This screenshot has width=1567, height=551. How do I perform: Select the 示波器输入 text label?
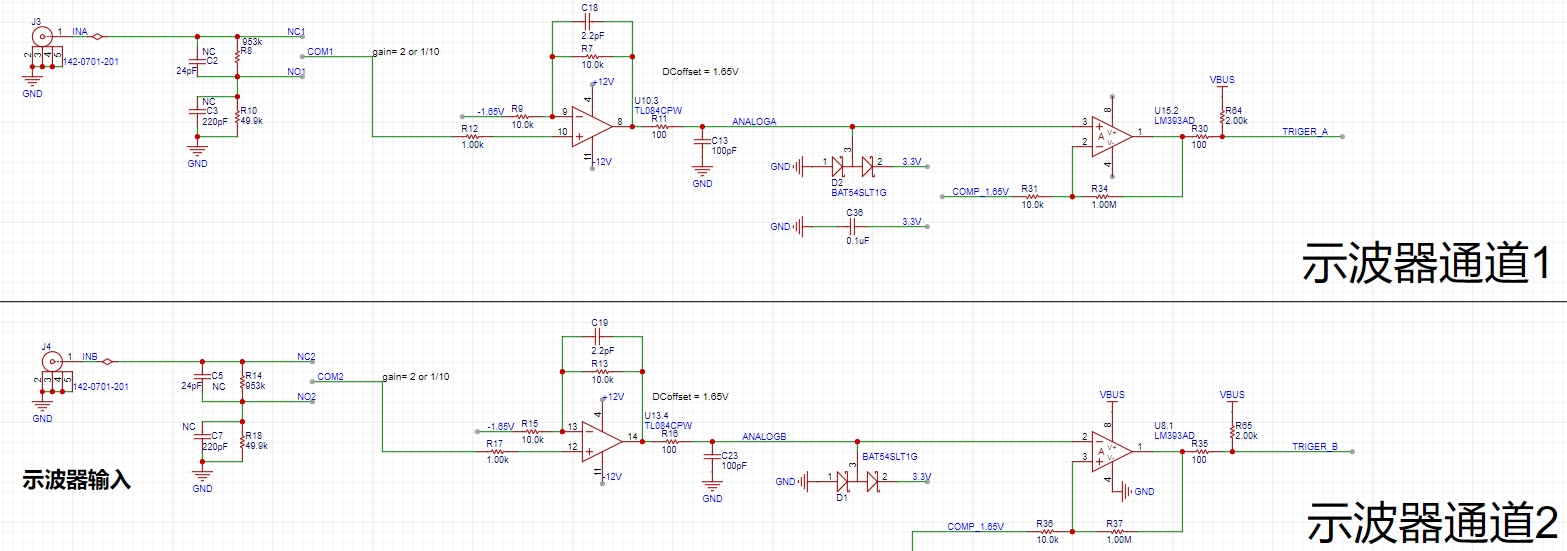[77, 481]
